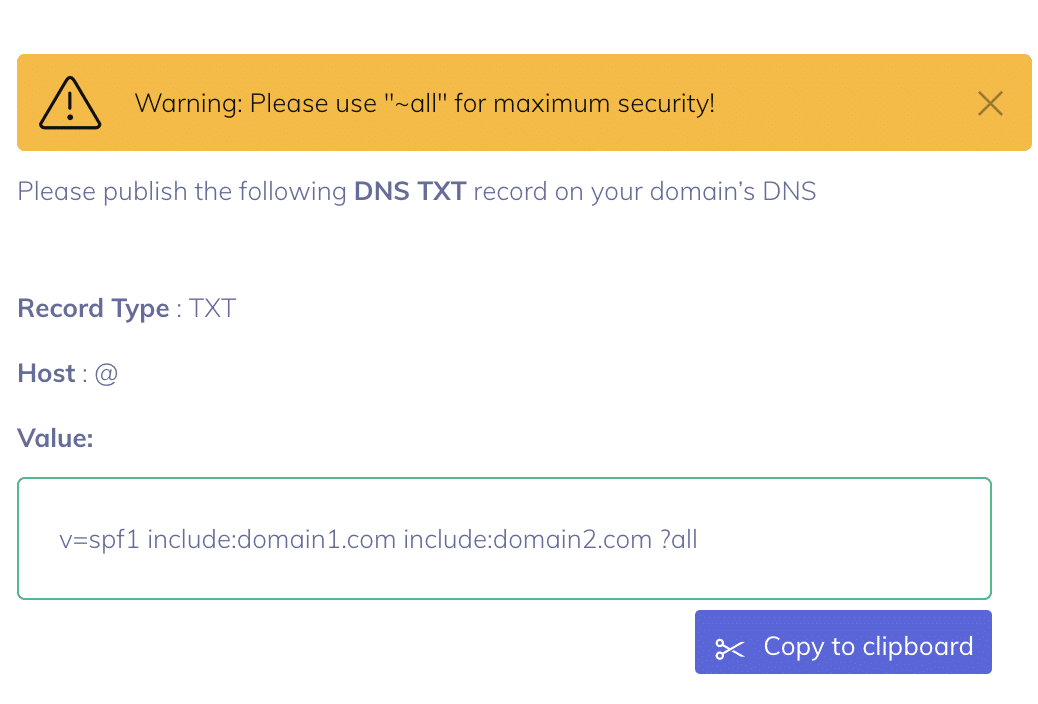This screenshot has width=1038, height=704.
Task: Click include:domain2.com in the SPF record
Action: tap(528, 540)
